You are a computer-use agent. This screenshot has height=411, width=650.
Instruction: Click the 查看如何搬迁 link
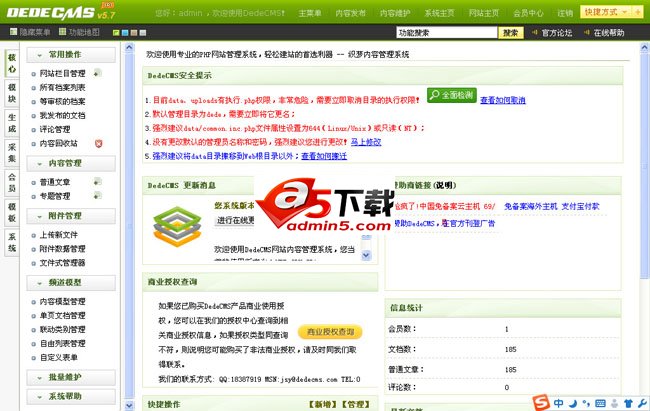[324, 156]
